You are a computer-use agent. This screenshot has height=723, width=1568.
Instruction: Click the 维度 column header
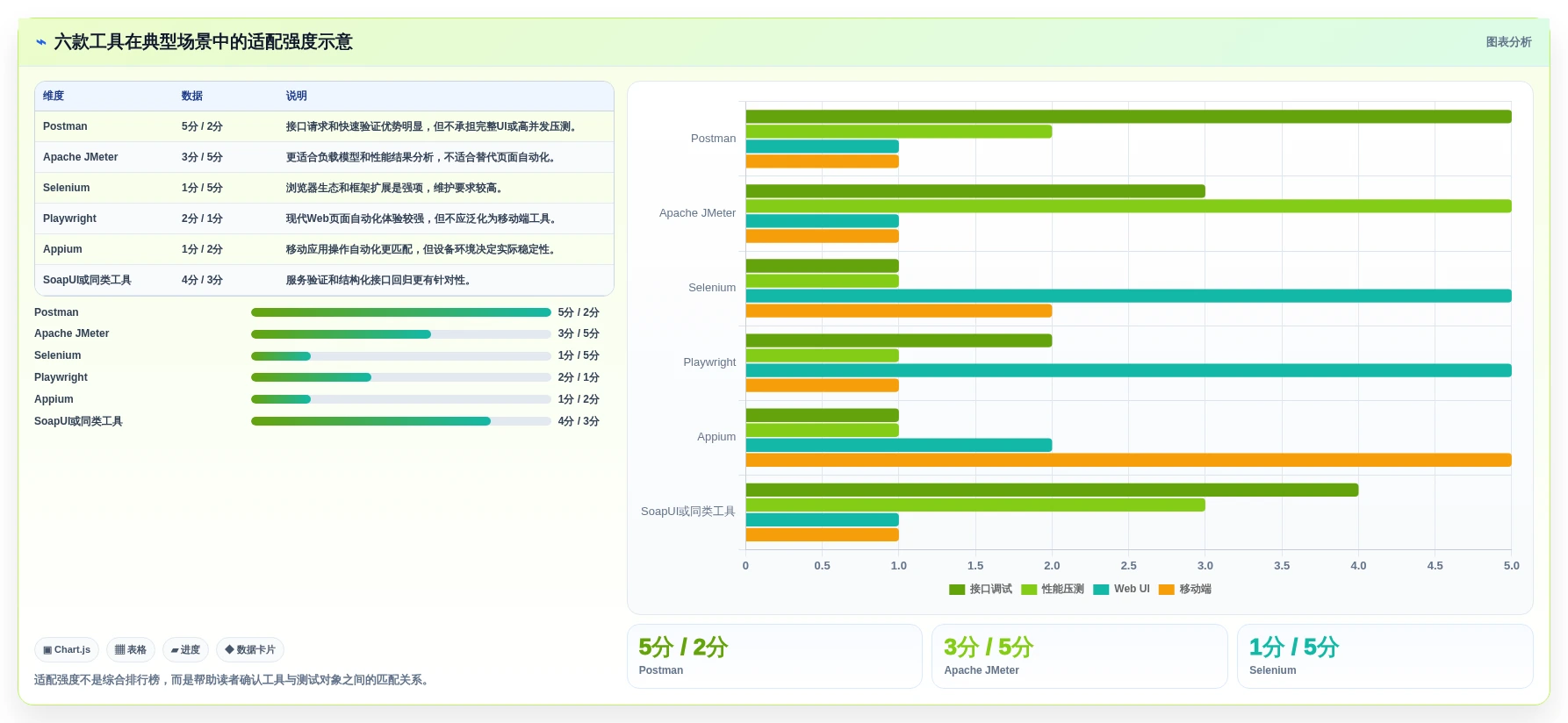coord(54,97)
